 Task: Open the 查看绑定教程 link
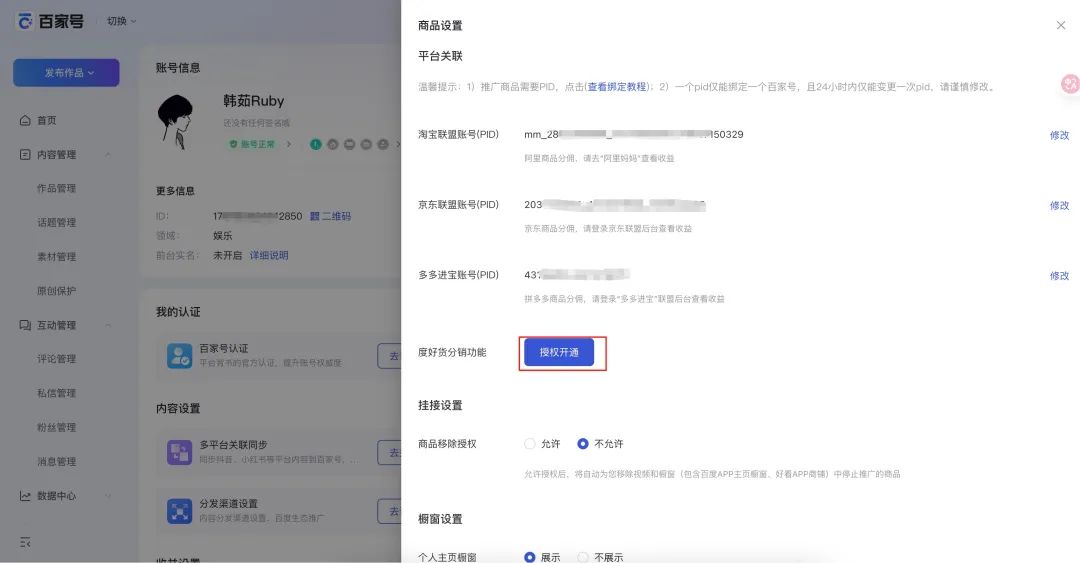(x=616, y=87)
